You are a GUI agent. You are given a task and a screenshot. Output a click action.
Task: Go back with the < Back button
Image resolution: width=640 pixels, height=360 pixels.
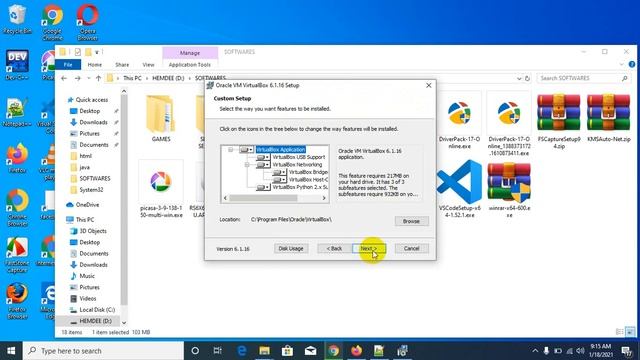[x=334, y=248]
